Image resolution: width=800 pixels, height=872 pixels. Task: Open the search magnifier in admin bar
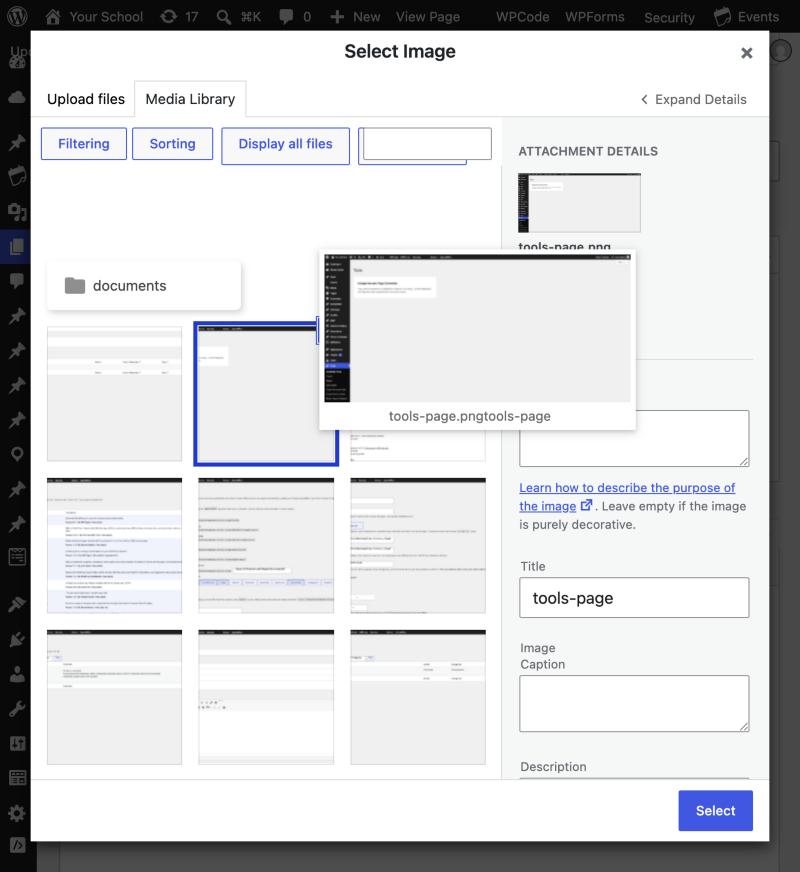click(223, 17)
